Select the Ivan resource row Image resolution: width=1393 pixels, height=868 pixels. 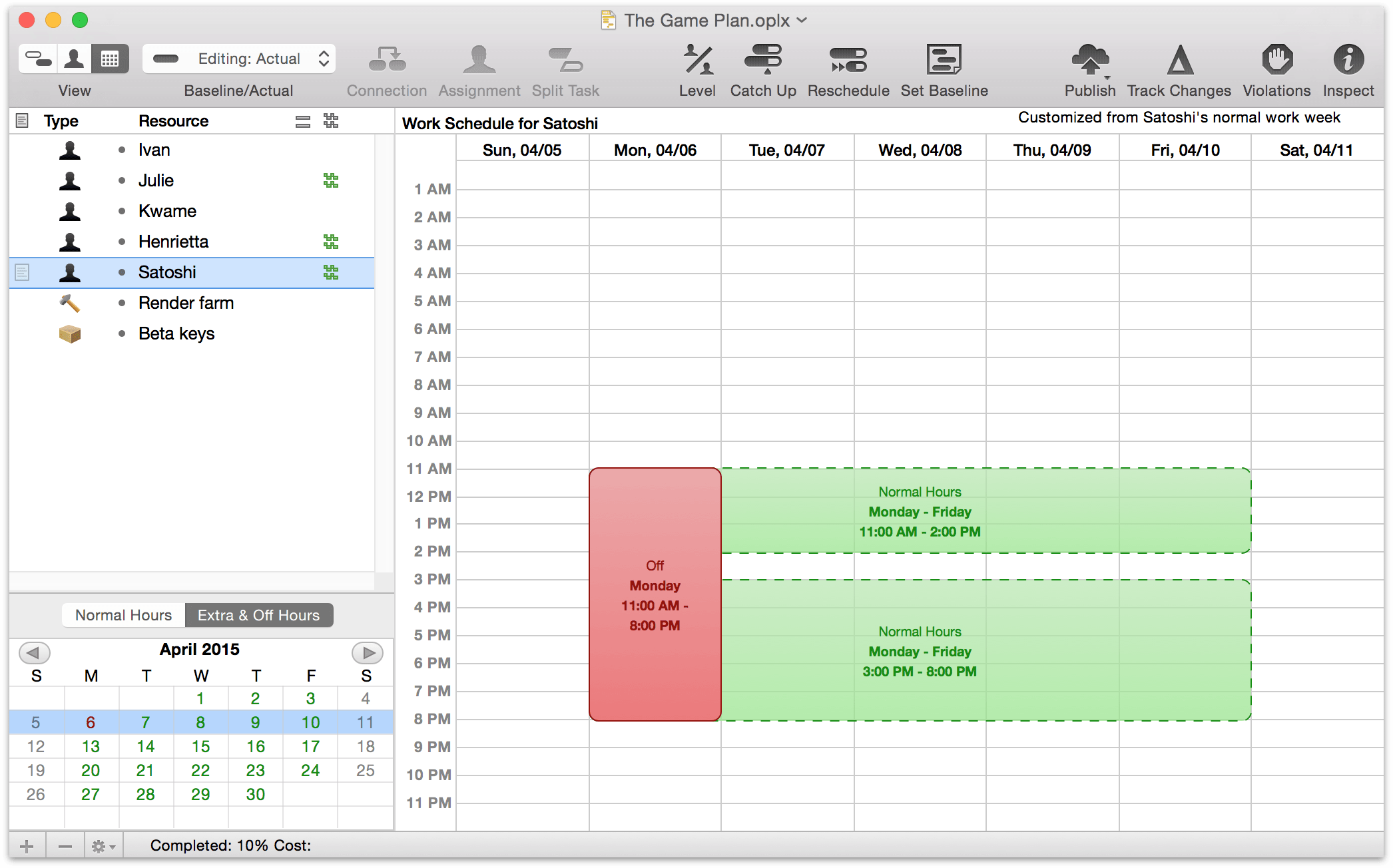(192, 150)
